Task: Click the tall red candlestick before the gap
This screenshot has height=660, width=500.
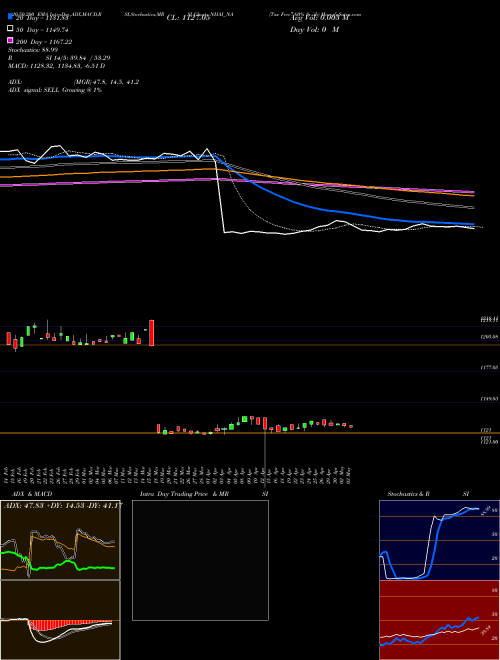Action: (152, 333)
